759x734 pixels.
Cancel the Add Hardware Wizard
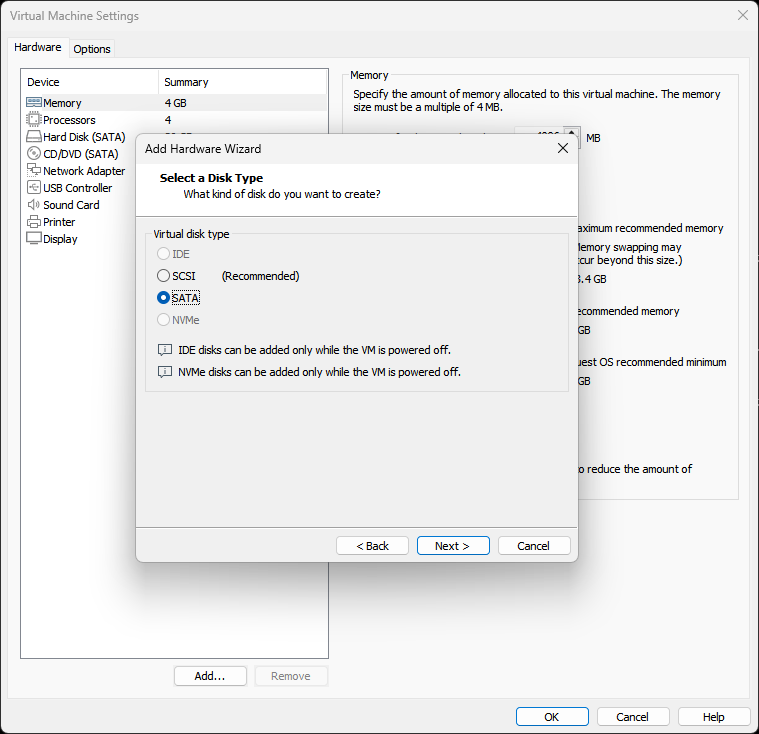[533, 546]
